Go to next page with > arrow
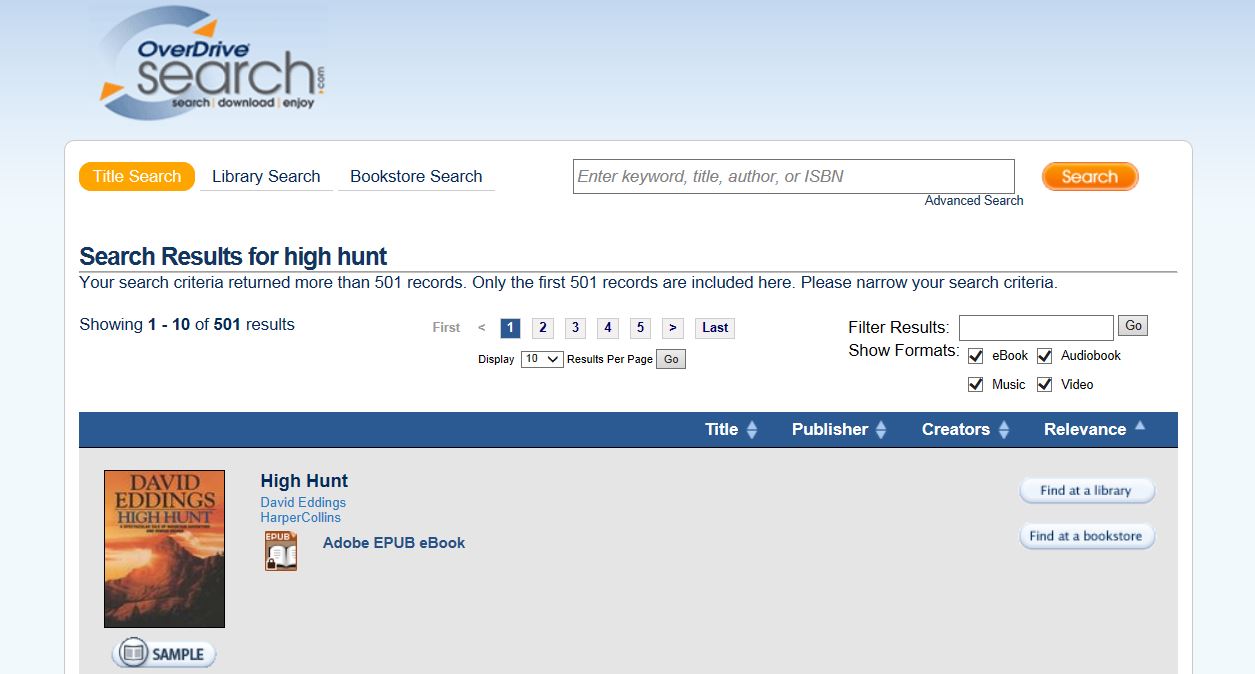The image size is (1255, 674). point(673,328)
